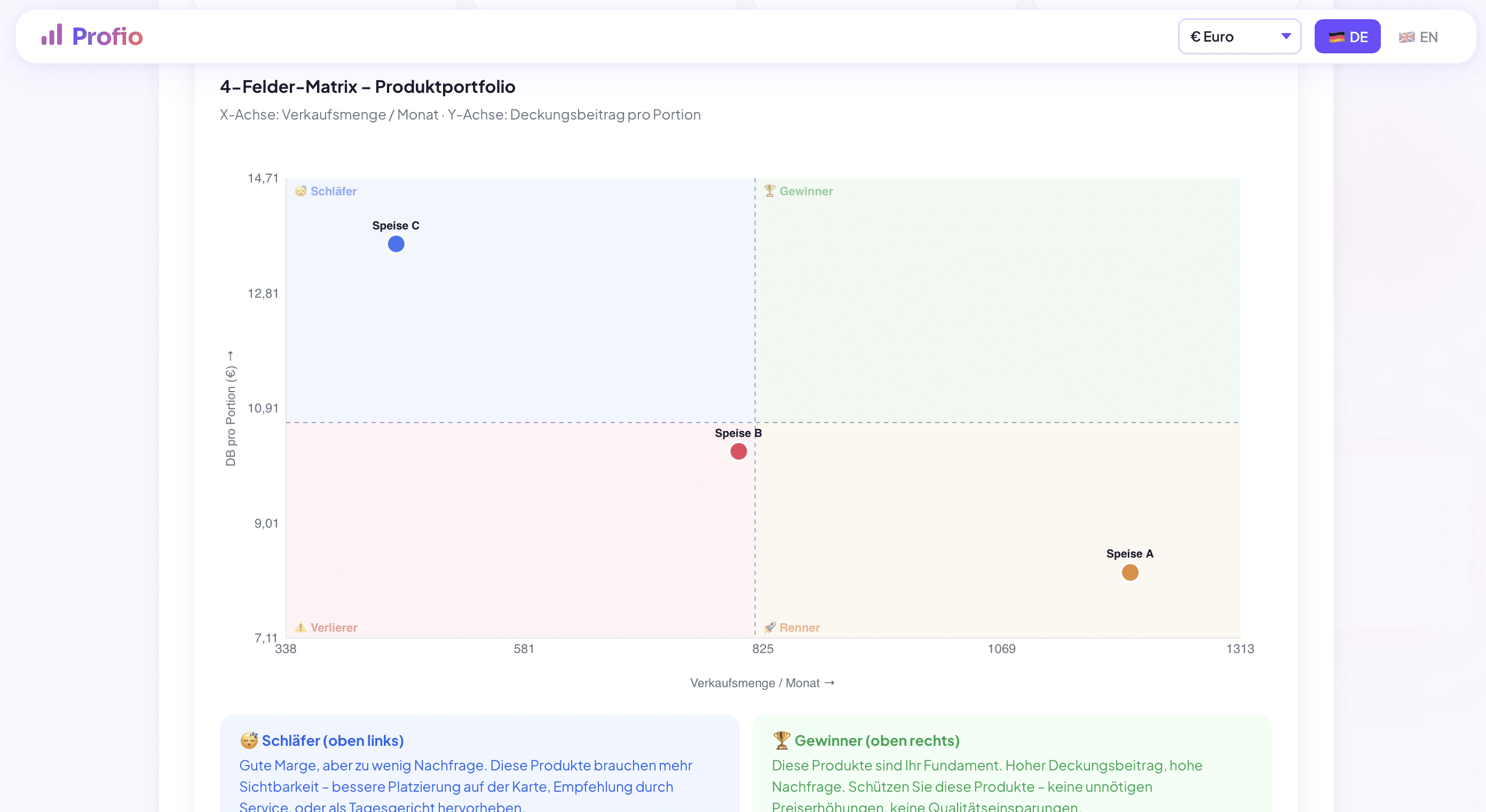Click the trophy icon in Gewinner card
Screen dimensions: 1486x812
tap(781, 741)
